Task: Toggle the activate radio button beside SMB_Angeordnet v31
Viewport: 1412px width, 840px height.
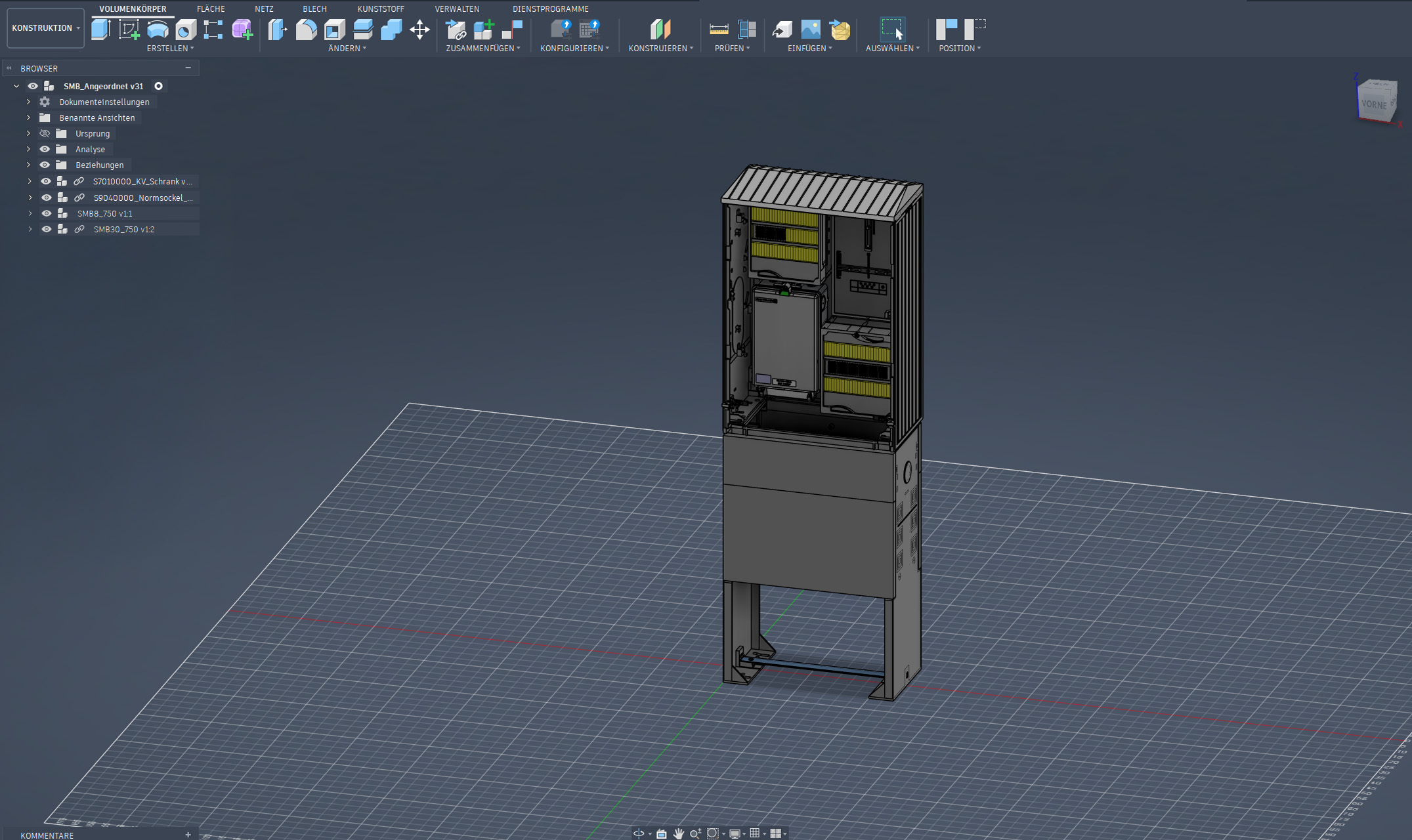Action: (158, 86)
